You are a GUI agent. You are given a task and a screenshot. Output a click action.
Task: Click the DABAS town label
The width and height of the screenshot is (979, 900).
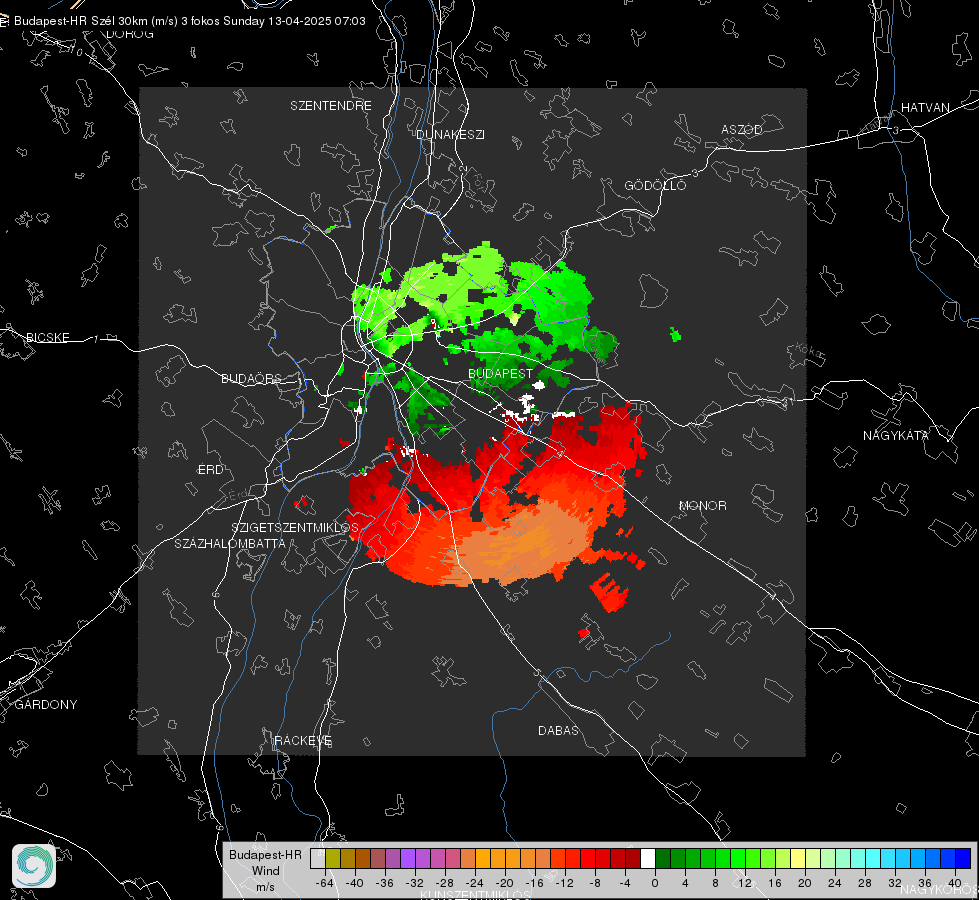tap(558, 731)
